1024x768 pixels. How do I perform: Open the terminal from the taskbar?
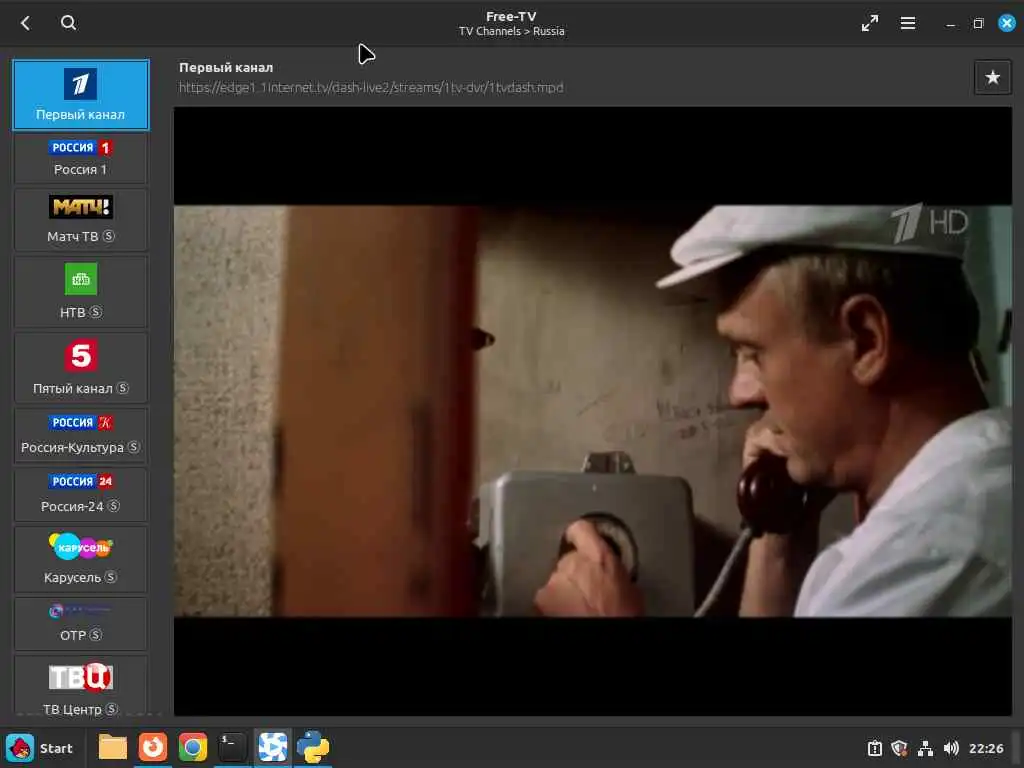click(232, 748)
